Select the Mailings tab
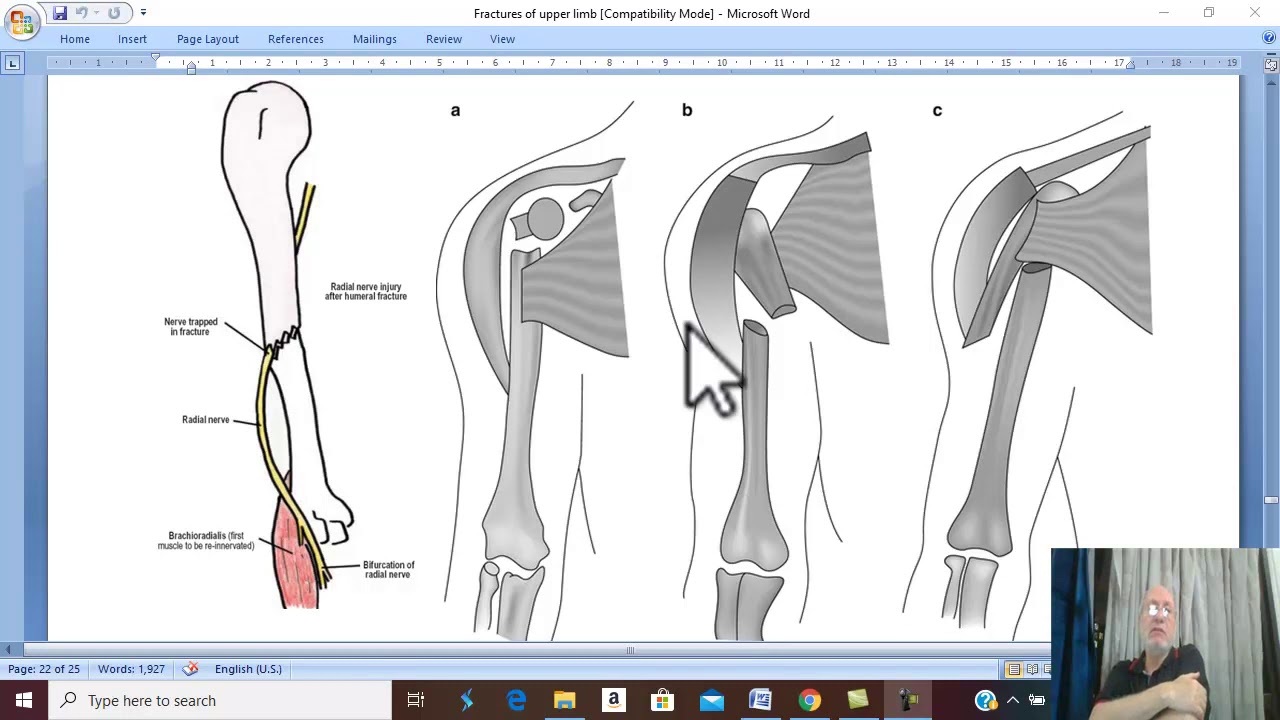Image resolution: width=1280 pixels, height=720 pixels. click(375, 39)
